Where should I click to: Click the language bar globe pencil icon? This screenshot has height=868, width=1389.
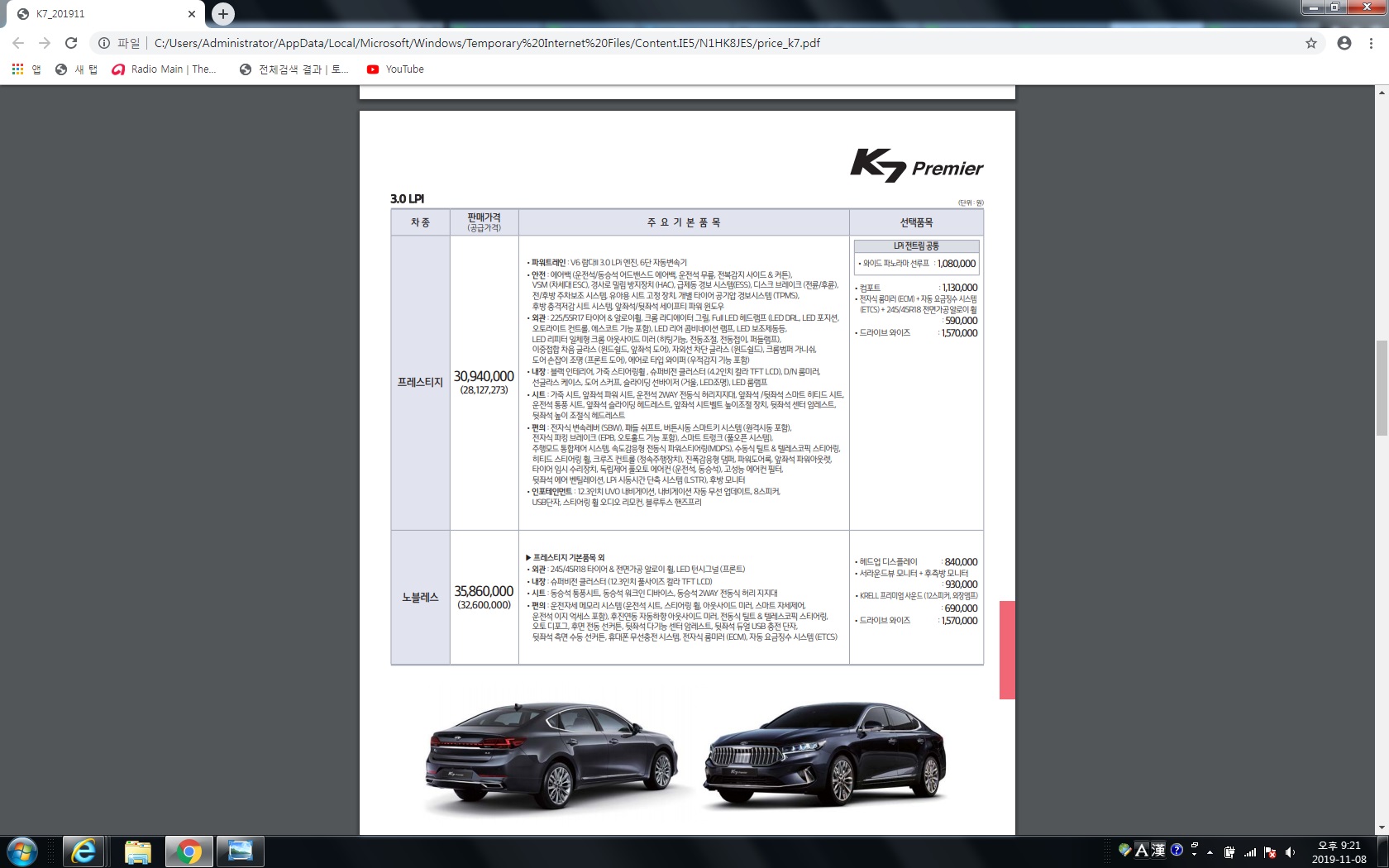click(x=1124, y=850)
